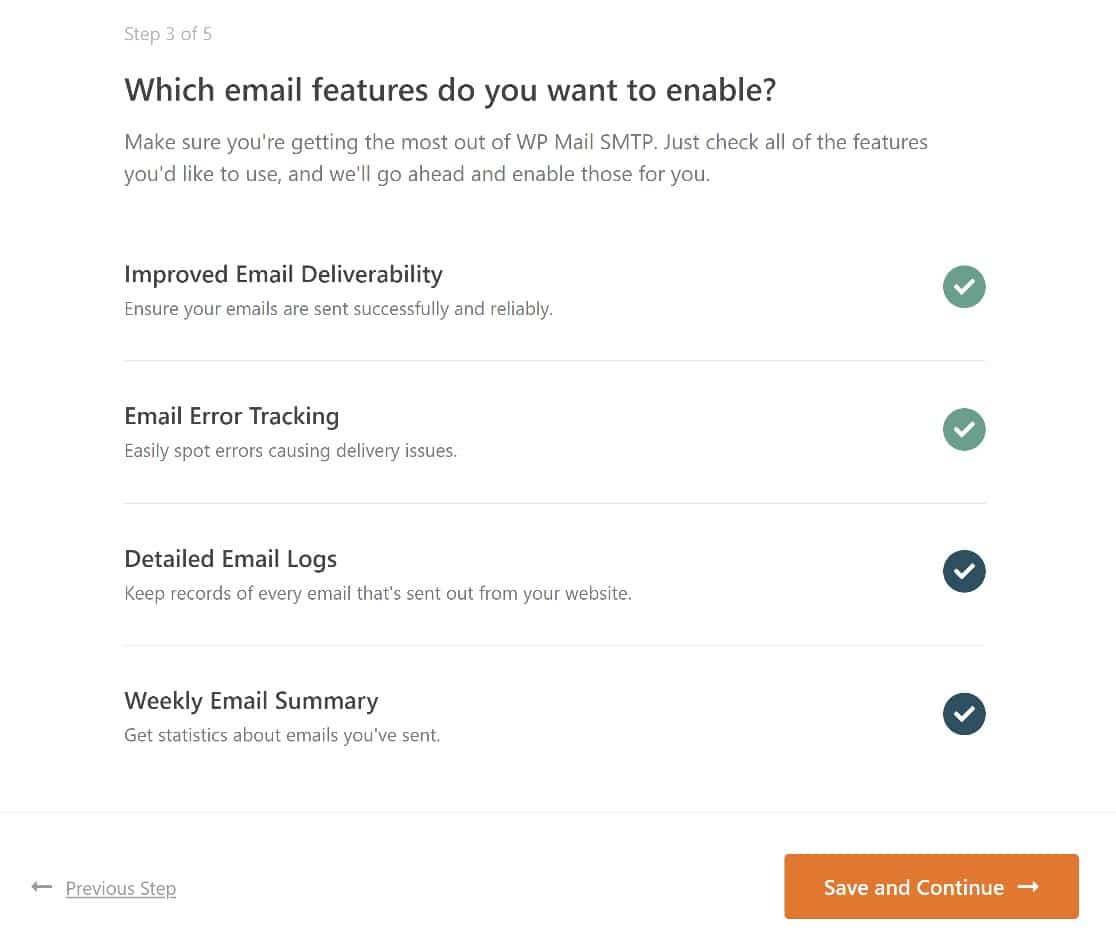1116x949 pixels.
Task: Click the Save and Continue button
Action: click(931, 886)
